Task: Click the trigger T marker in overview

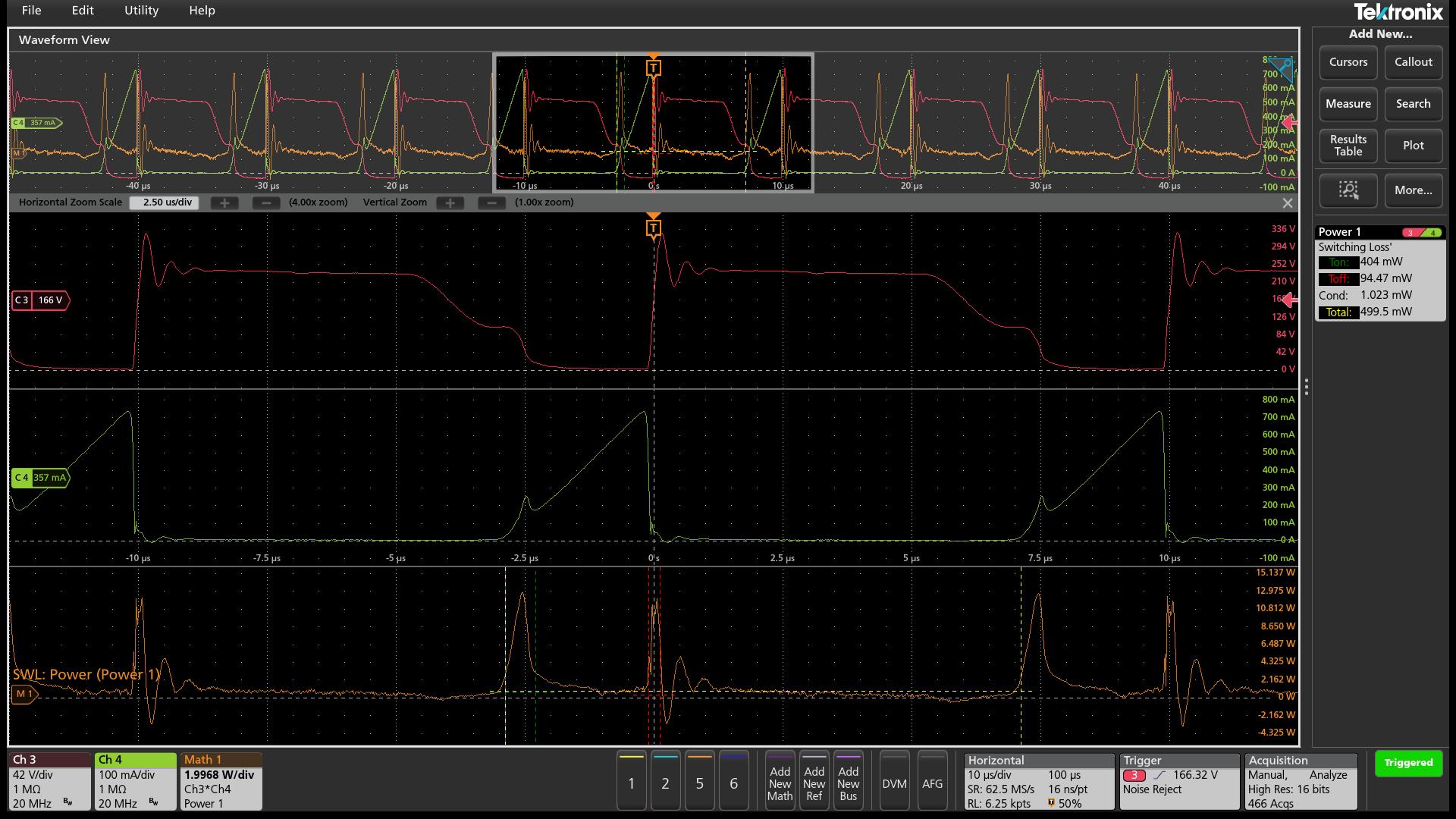Action: 653,68
